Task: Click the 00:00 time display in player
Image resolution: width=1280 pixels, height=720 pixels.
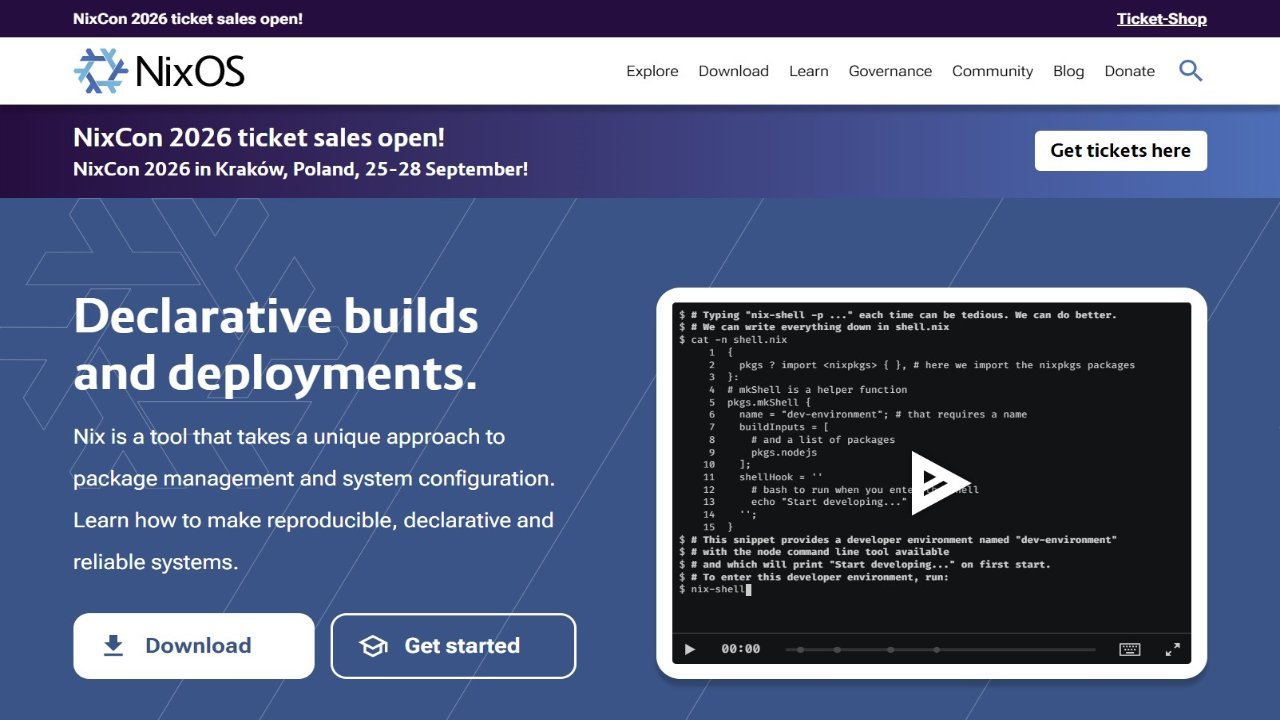Action: coord(740,649)
